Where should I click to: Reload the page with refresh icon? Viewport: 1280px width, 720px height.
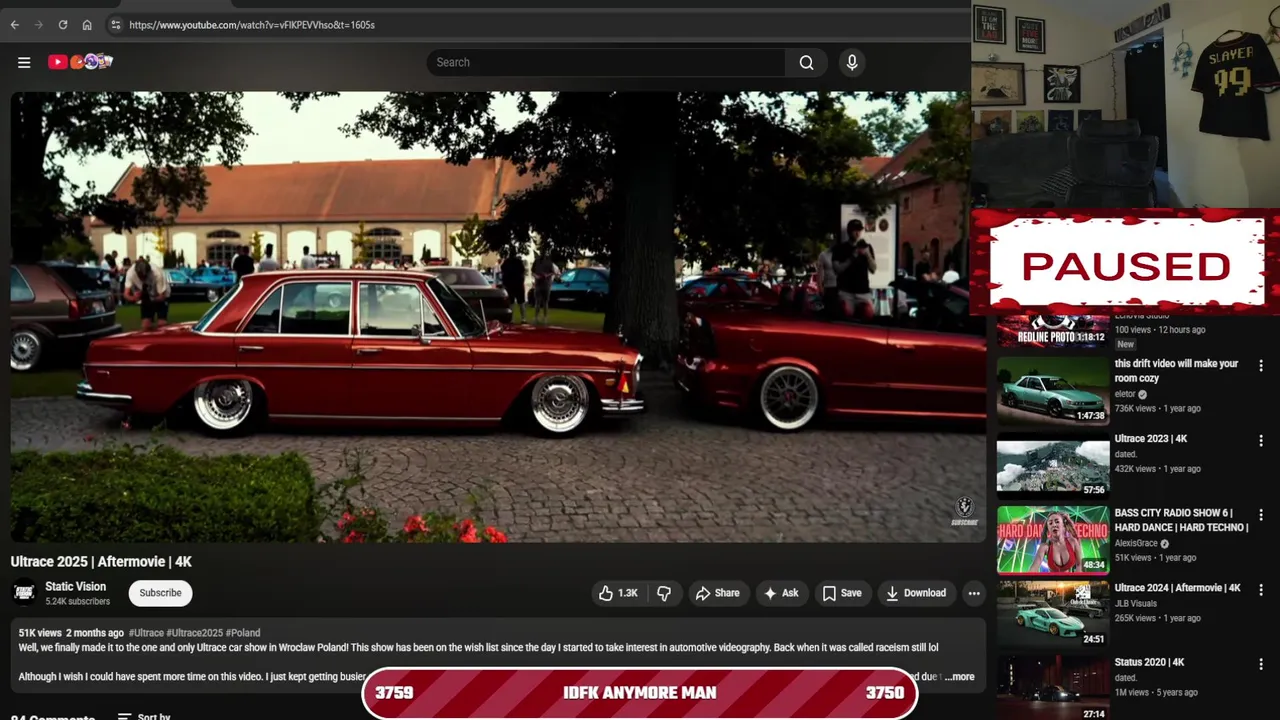[63, 25]
